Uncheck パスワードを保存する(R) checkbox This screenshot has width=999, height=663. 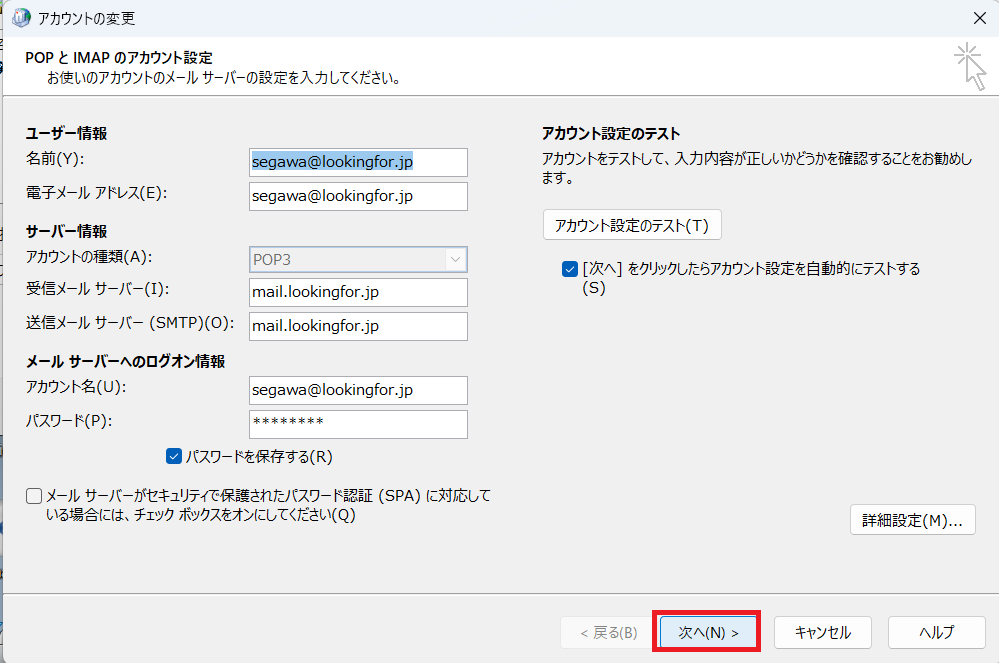click(174, 457)
